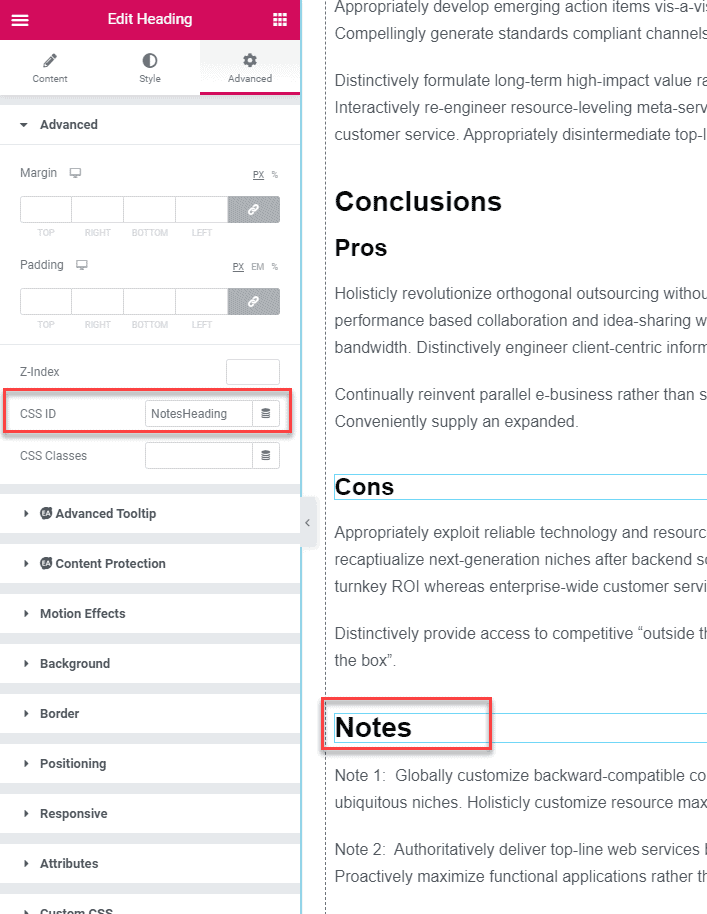Image resolution: width=707 pixels, height=914 pixels.
Task: Click the Margin responsive device icon
Action: pos(75,173)
